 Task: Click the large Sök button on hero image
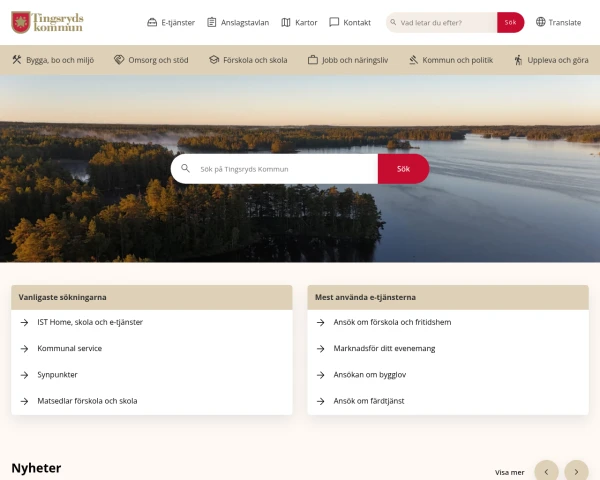point(403,169)
